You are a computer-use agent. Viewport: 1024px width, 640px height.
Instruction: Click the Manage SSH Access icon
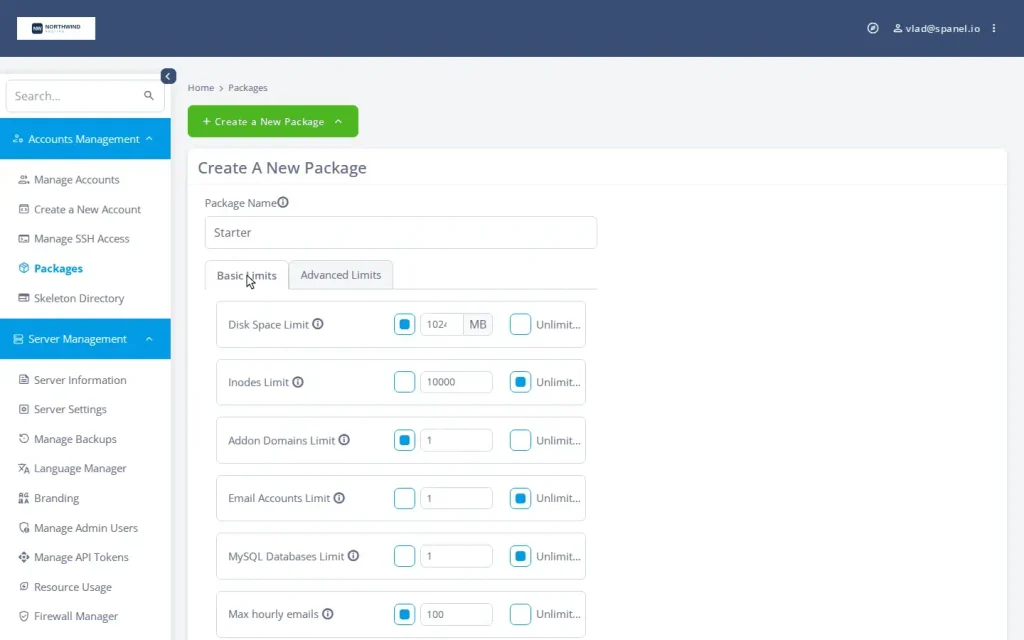pyautogui.click(x=24, y=238)
